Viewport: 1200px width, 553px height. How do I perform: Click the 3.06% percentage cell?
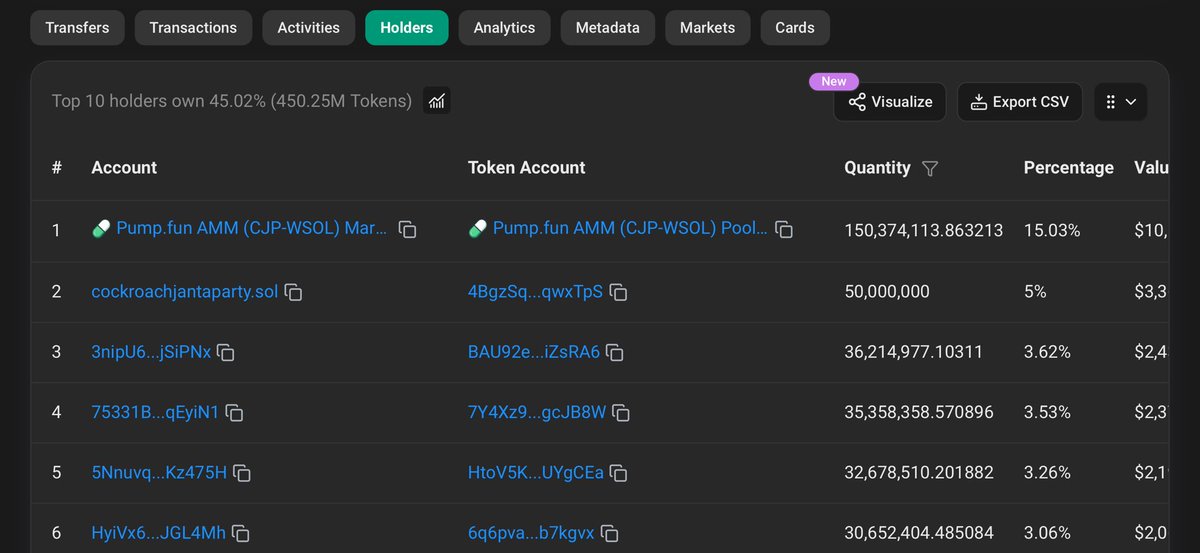point(1047,533)
